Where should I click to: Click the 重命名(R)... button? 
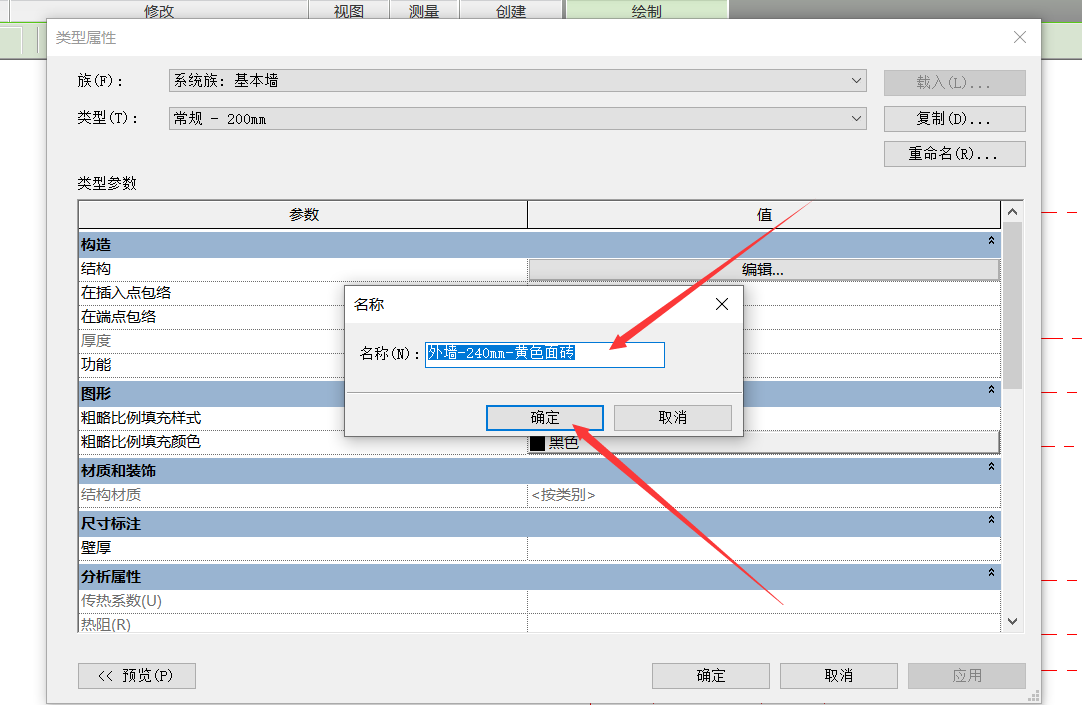click(x=954, y=154)
